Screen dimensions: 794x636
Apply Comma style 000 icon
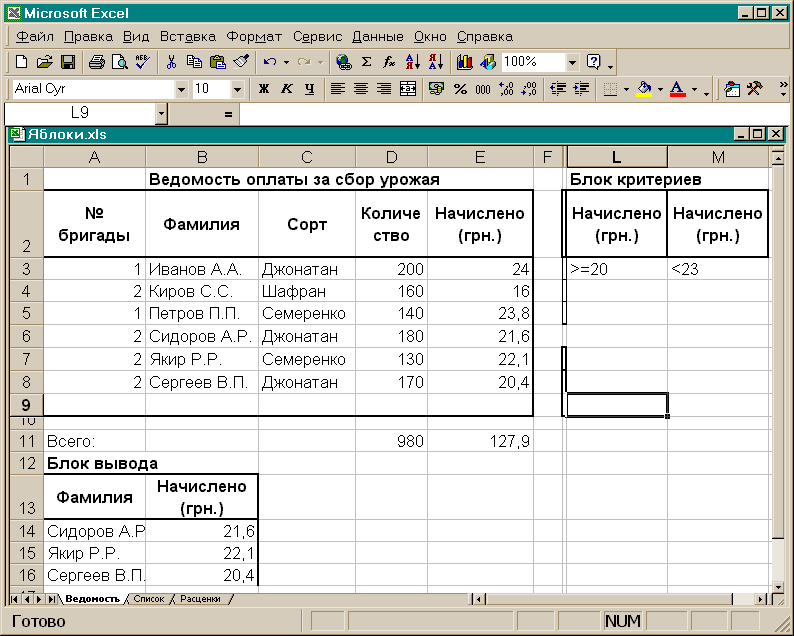pos(483,89)
